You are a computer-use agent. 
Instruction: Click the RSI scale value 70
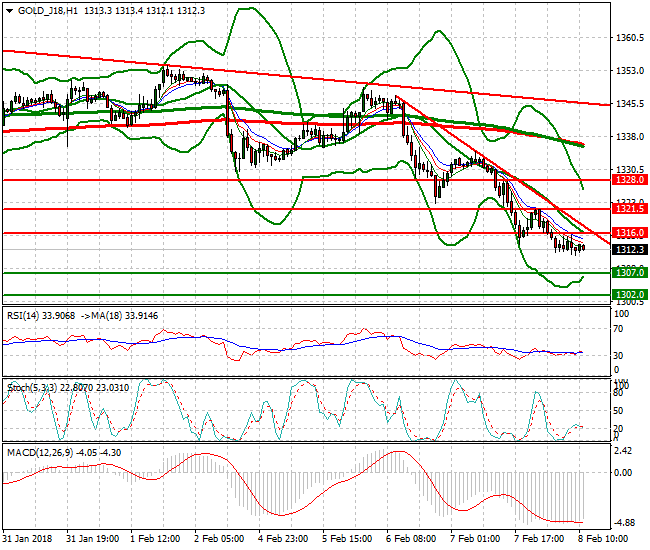(x=618, y=329)
